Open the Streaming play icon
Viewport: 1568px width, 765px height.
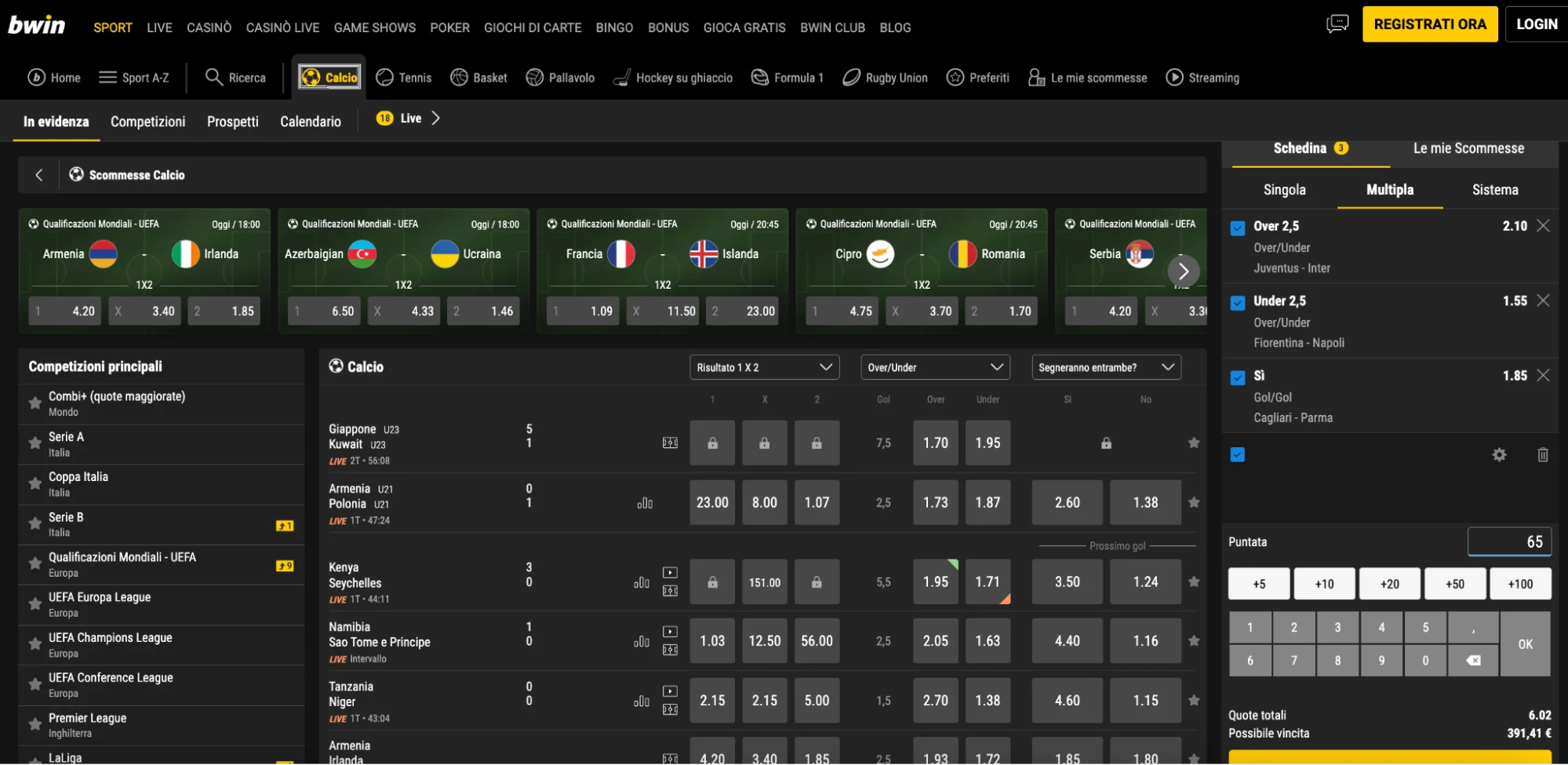click(x=1174, y=77)
